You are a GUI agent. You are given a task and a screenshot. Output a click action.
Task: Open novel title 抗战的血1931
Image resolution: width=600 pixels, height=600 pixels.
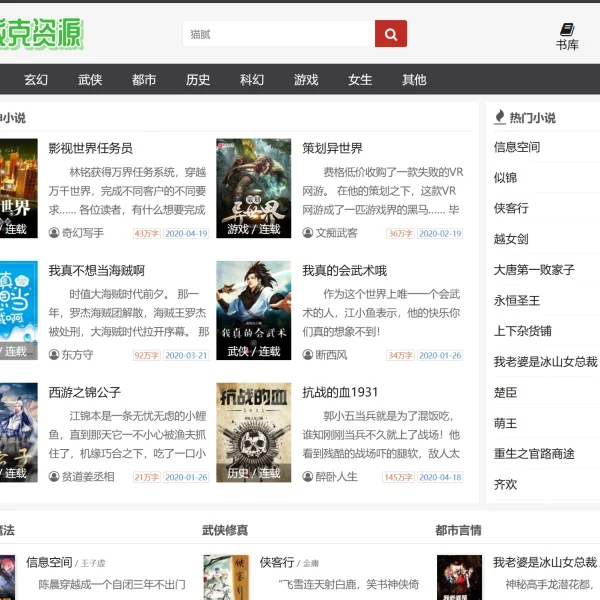click(x=340, y=392)
